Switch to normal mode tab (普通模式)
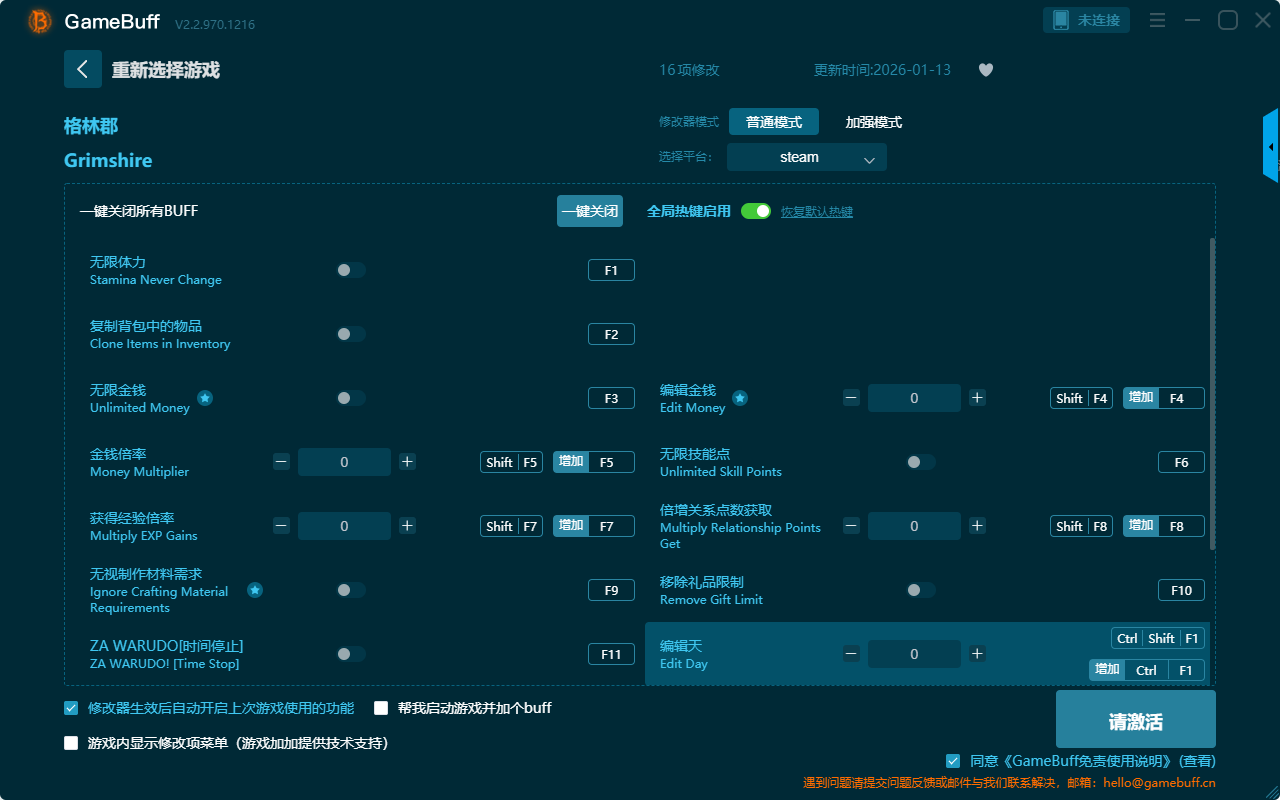This screenshot has height=800, width=1280. point(773,122)
